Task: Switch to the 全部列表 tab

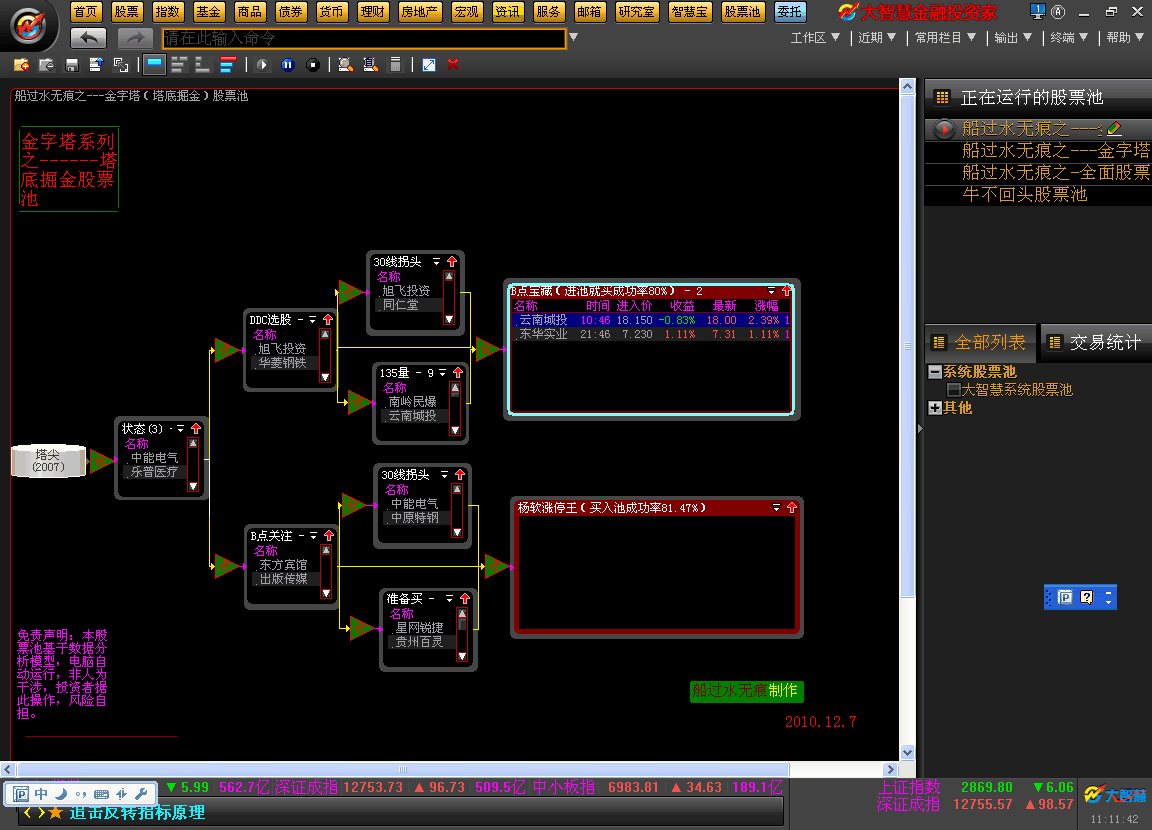Action: coord(980,342)
